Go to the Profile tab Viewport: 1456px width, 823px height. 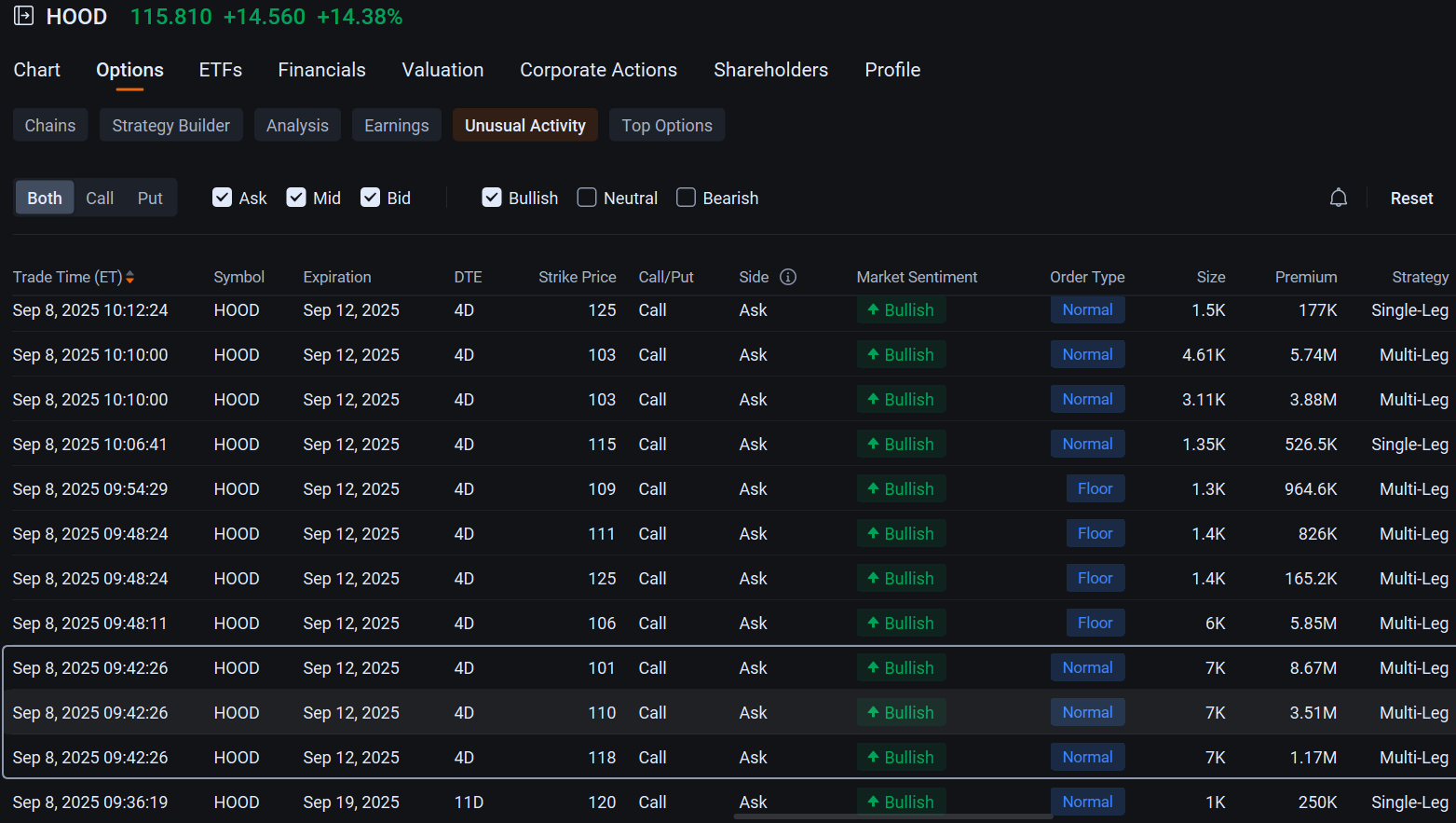[x=892, y=70]
